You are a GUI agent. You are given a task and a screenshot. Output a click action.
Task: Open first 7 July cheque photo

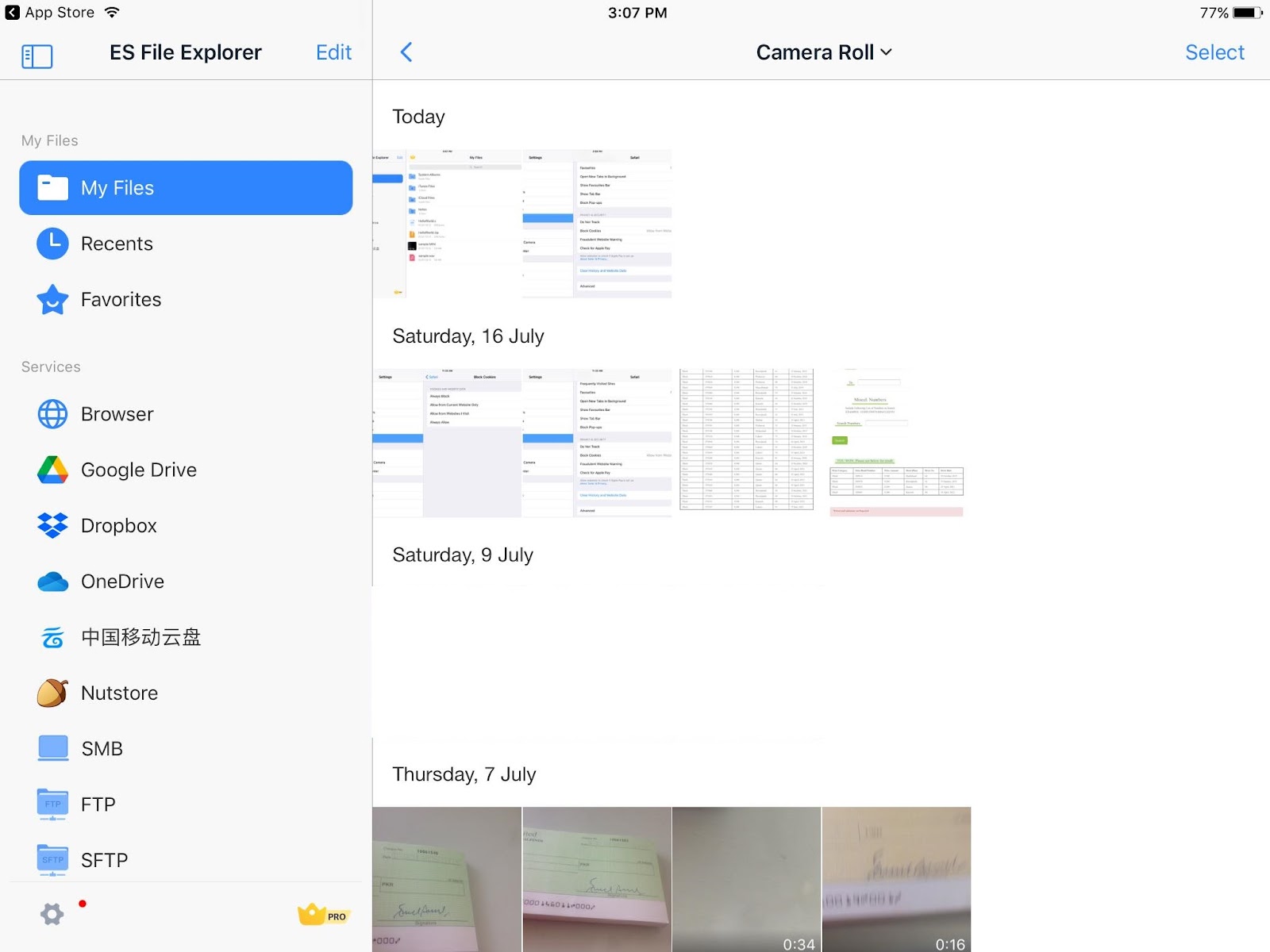click(447, 879)
